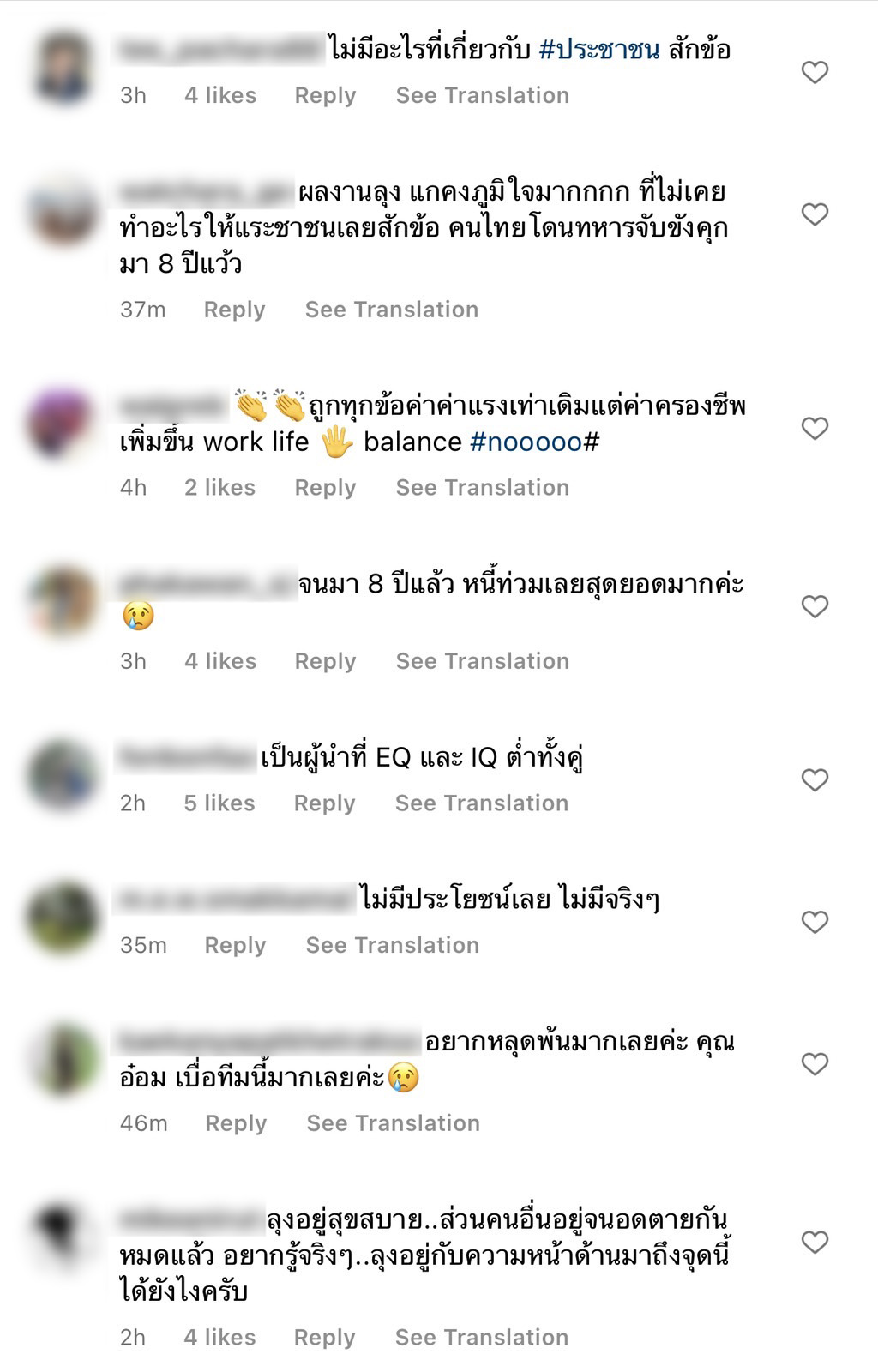The image size is (878, 1372).
Task: See translation of the 35m ago comment
Action: click(393, 945)
